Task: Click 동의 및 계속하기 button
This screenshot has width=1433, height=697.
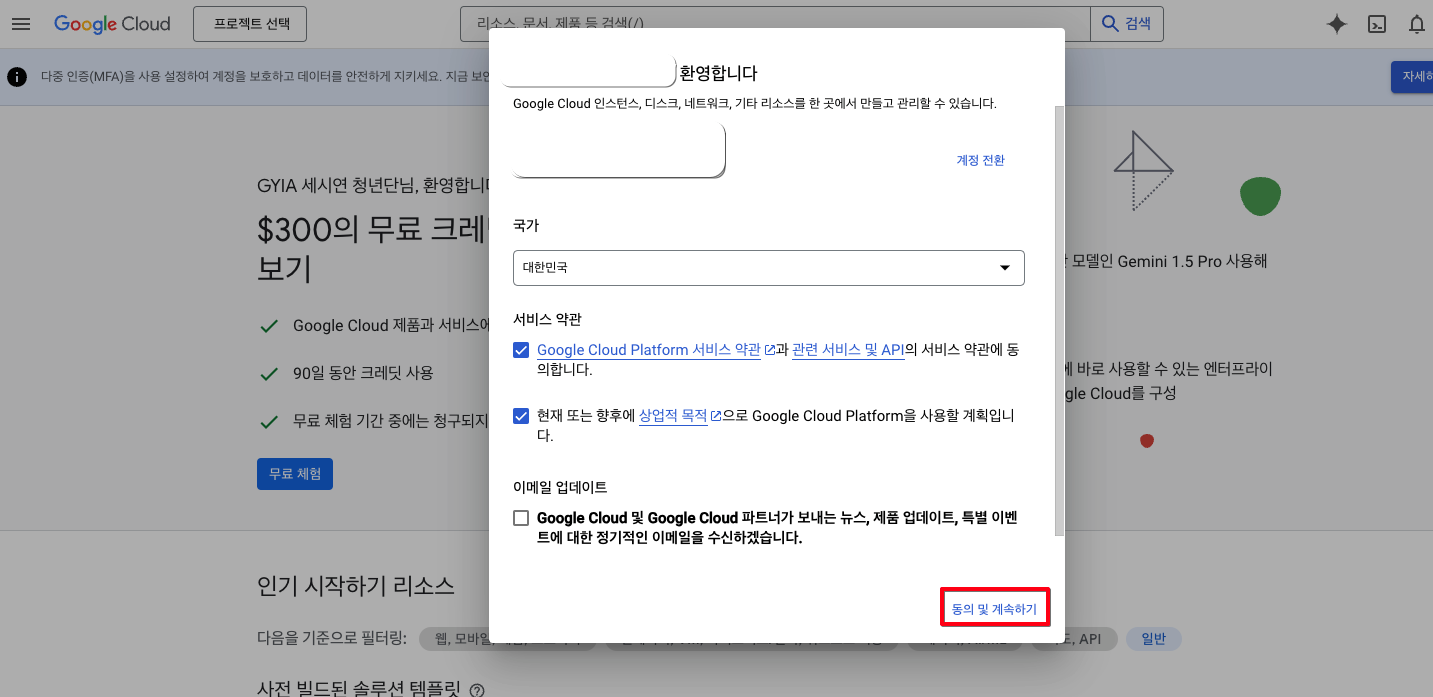Action: click(x=995, y=608)
